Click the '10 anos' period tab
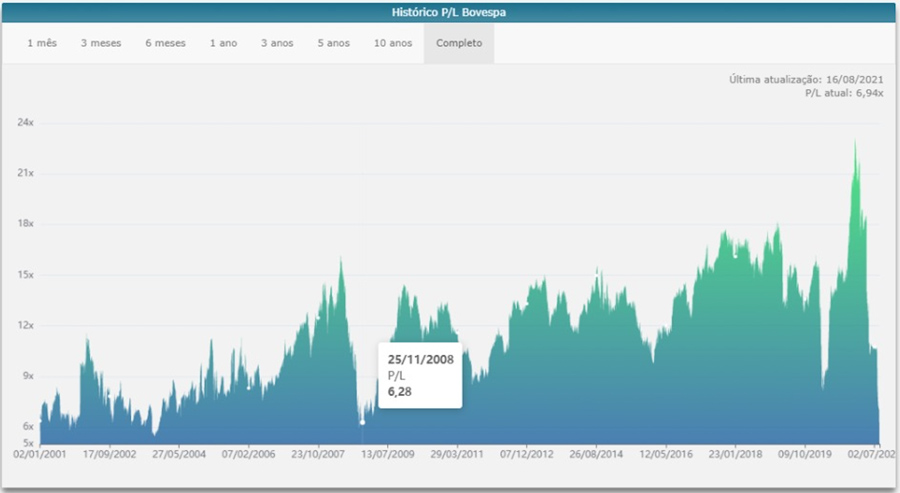Image resolution: width=900 pixels, height=493 pixels. tap(393, 44)
